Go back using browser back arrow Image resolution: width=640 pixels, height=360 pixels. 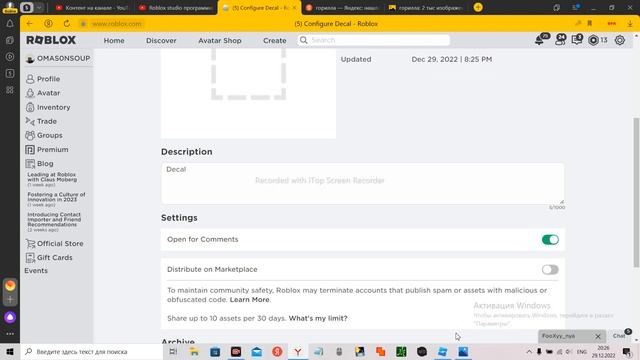(x=29, y=24)
